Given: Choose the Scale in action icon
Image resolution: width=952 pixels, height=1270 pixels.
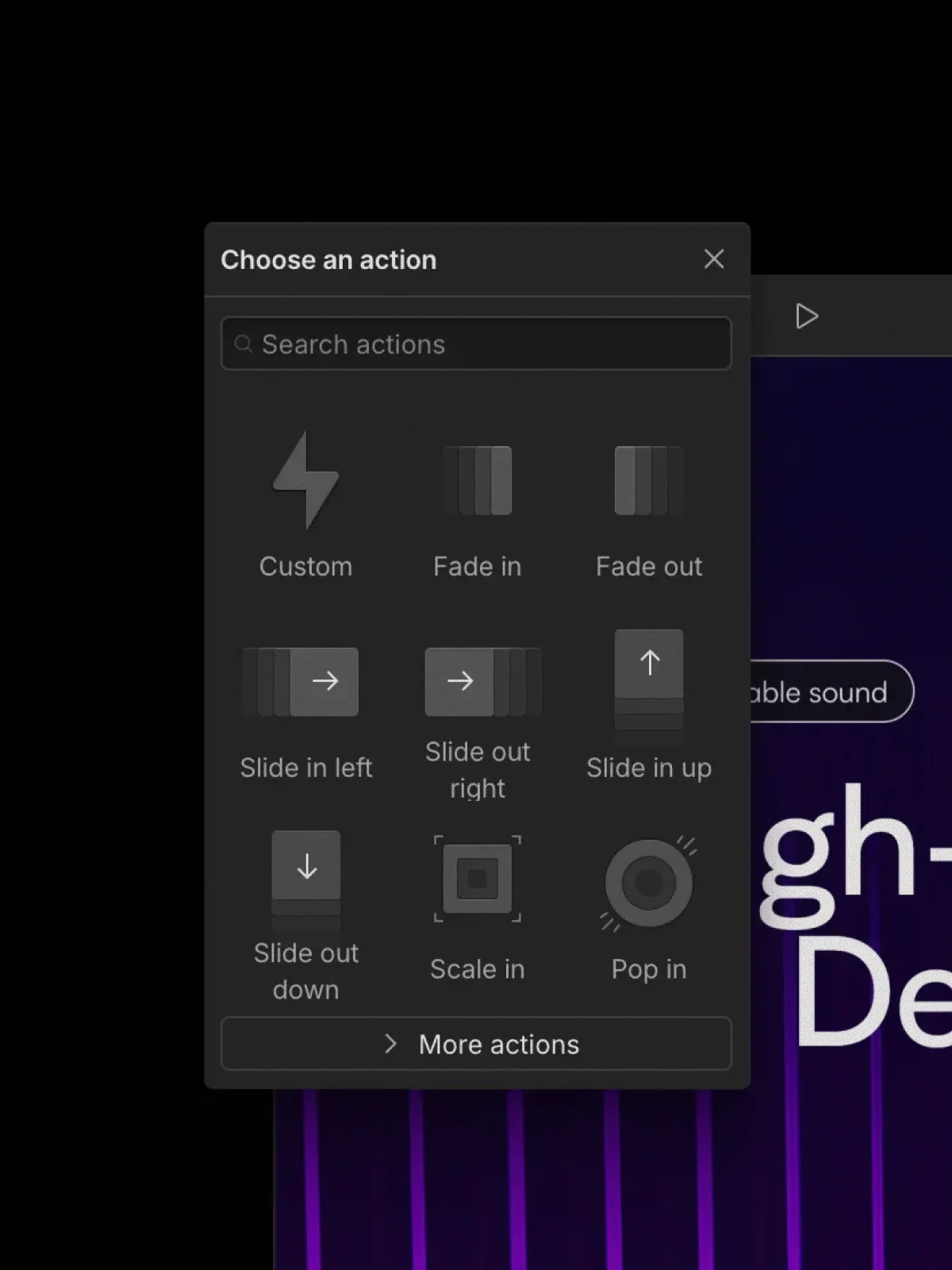Looking at the screenshot, I should pyautogui.click(x=478, y=878).
